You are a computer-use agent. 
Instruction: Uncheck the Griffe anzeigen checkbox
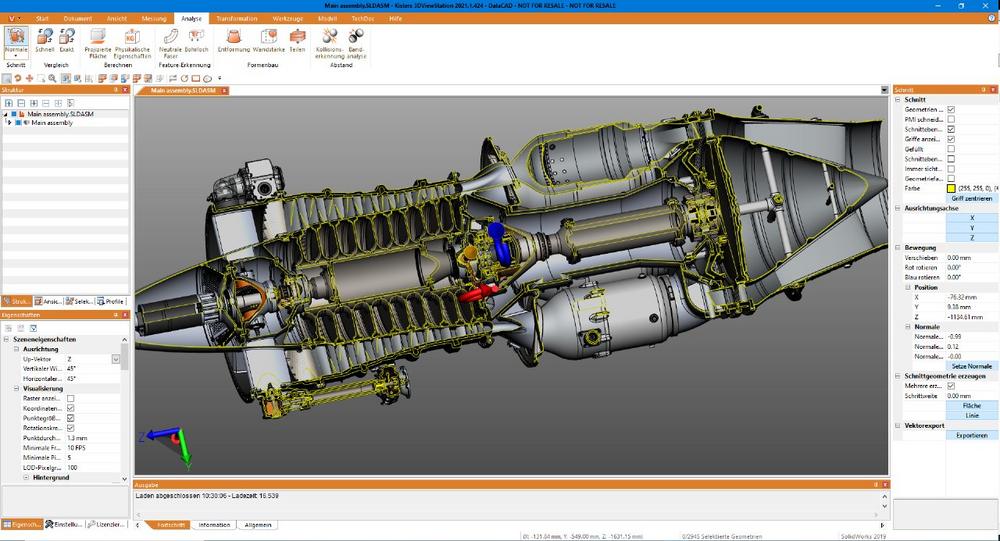(x=951, y=139)
